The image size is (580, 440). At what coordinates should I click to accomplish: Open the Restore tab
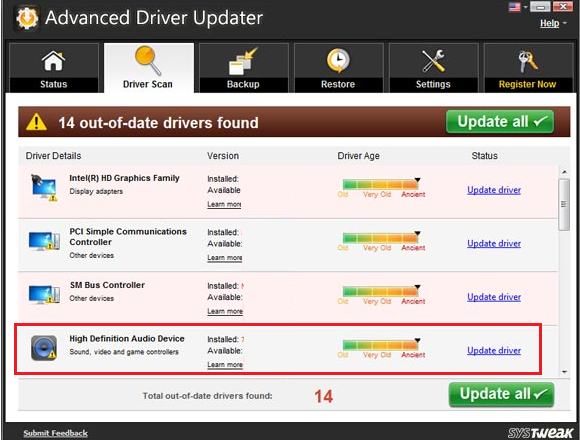(339, 68)
